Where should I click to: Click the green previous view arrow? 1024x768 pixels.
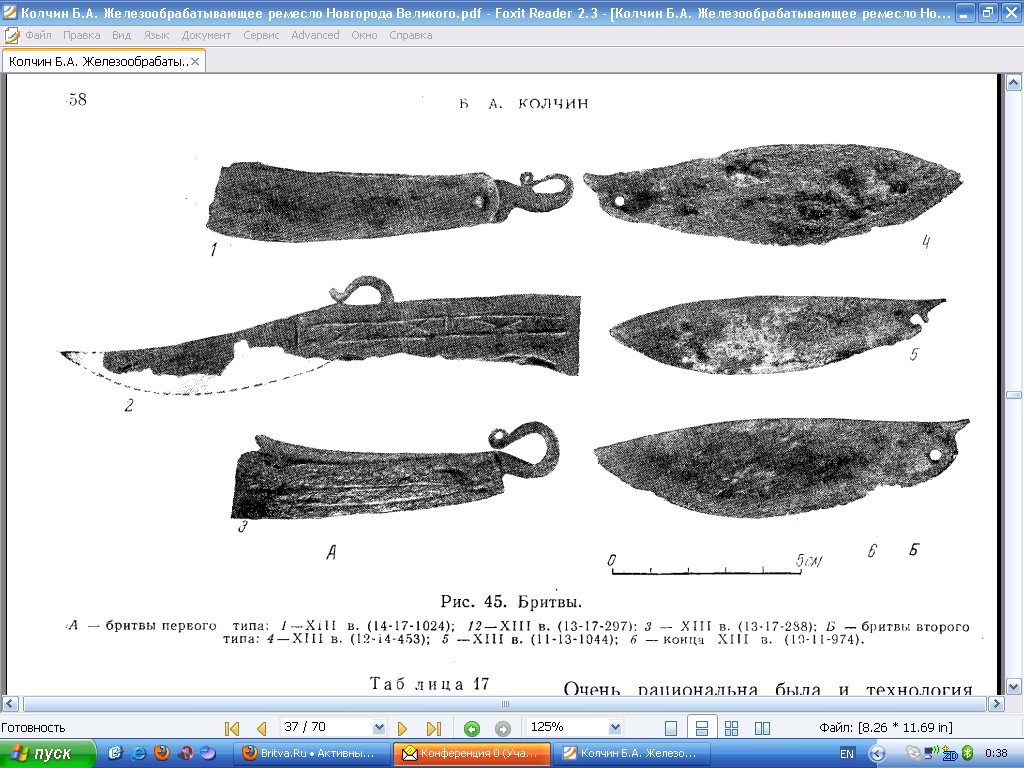(x=472, y=728)
